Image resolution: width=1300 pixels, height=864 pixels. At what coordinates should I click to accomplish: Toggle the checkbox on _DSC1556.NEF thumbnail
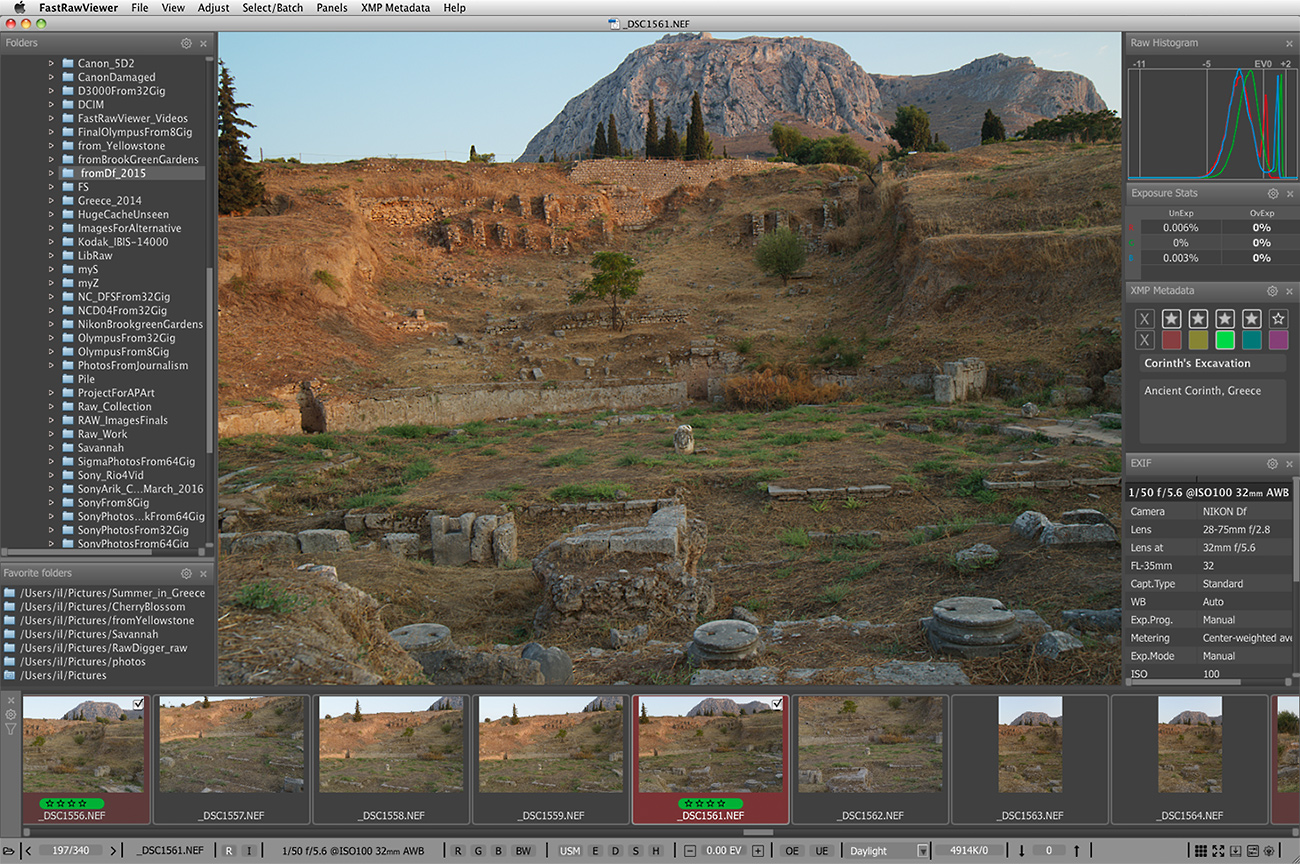click(x=138, y=705)
